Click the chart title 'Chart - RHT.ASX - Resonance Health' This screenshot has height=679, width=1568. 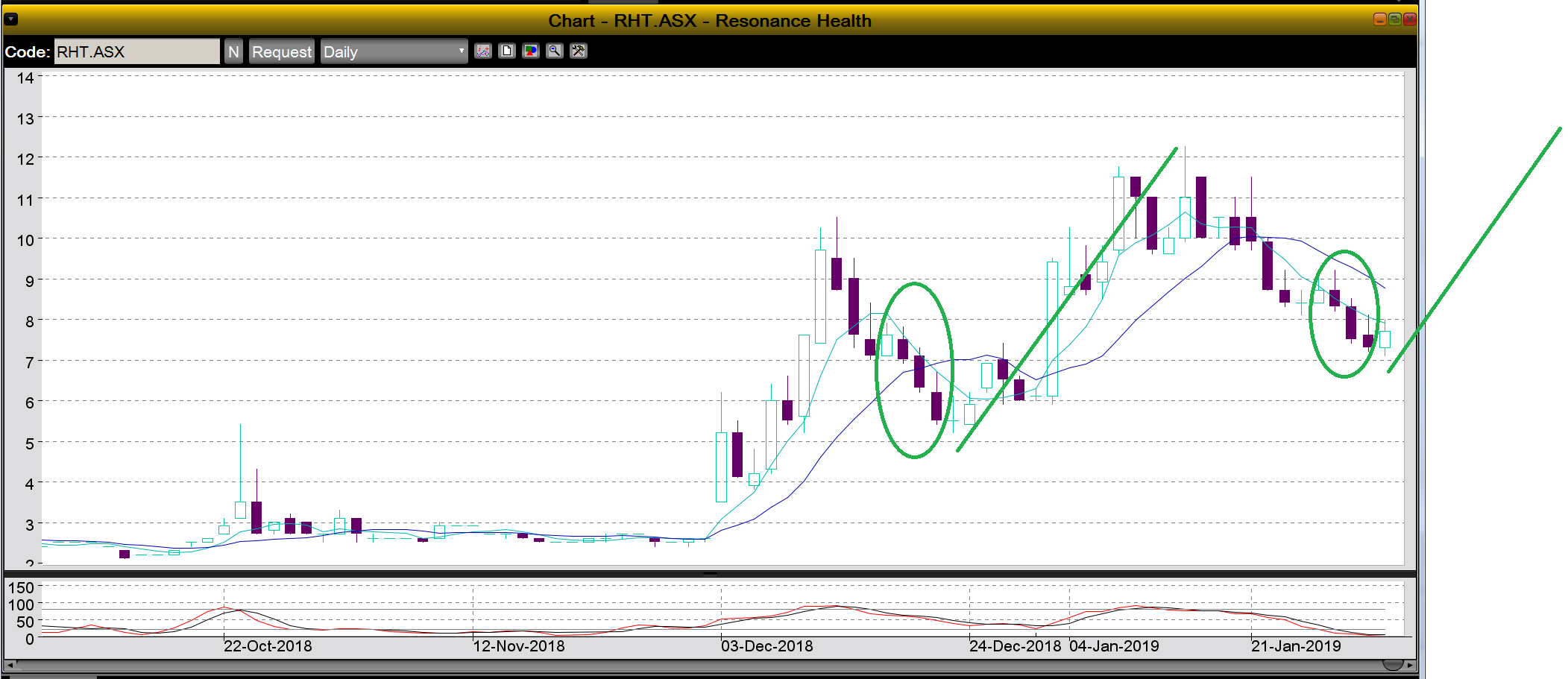tap(710, 21)
